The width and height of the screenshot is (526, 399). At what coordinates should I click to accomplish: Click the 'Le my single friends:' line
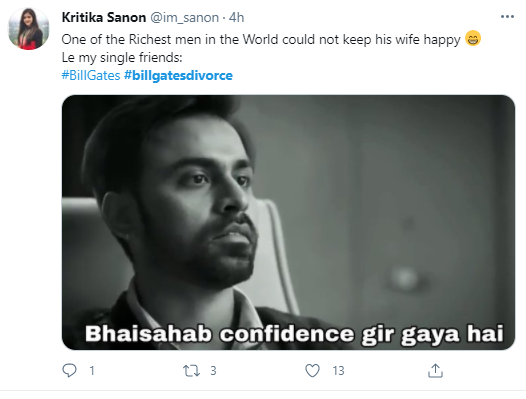tap(122, 58)
